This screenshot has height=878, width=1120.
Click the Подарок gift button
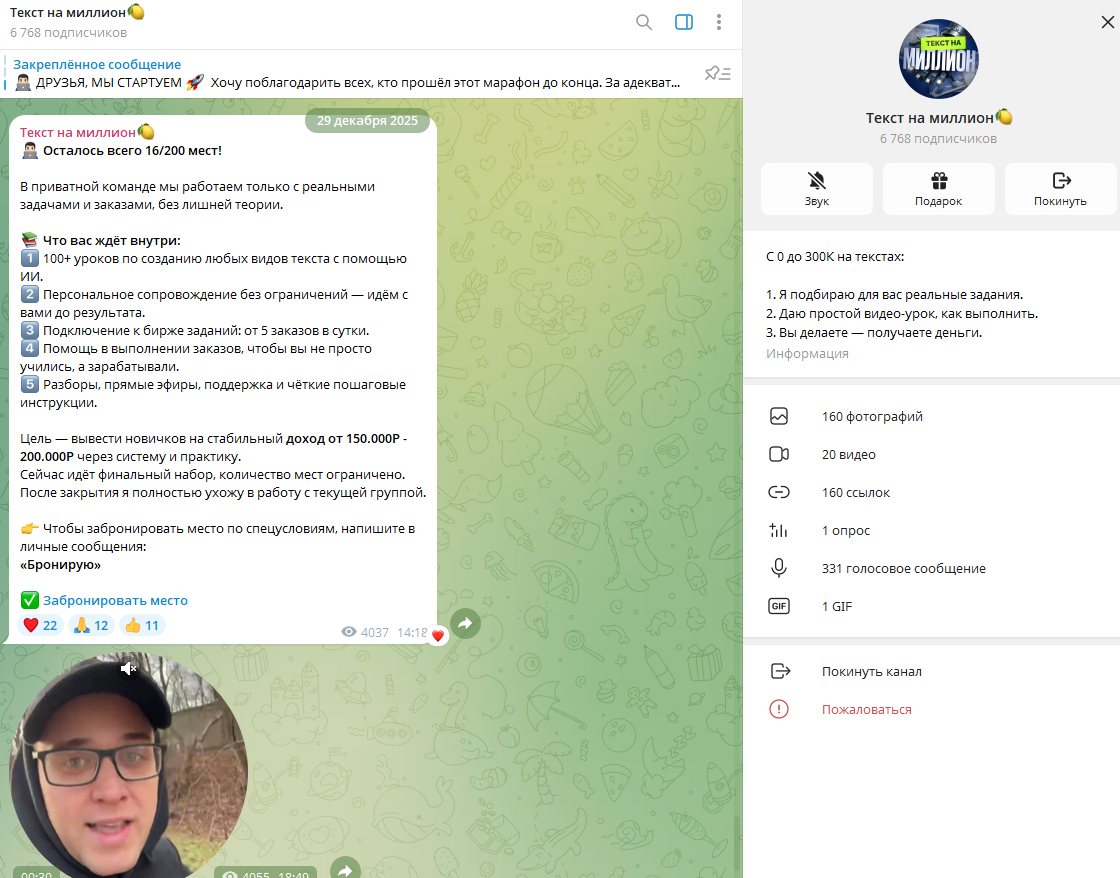pos(938,189)
